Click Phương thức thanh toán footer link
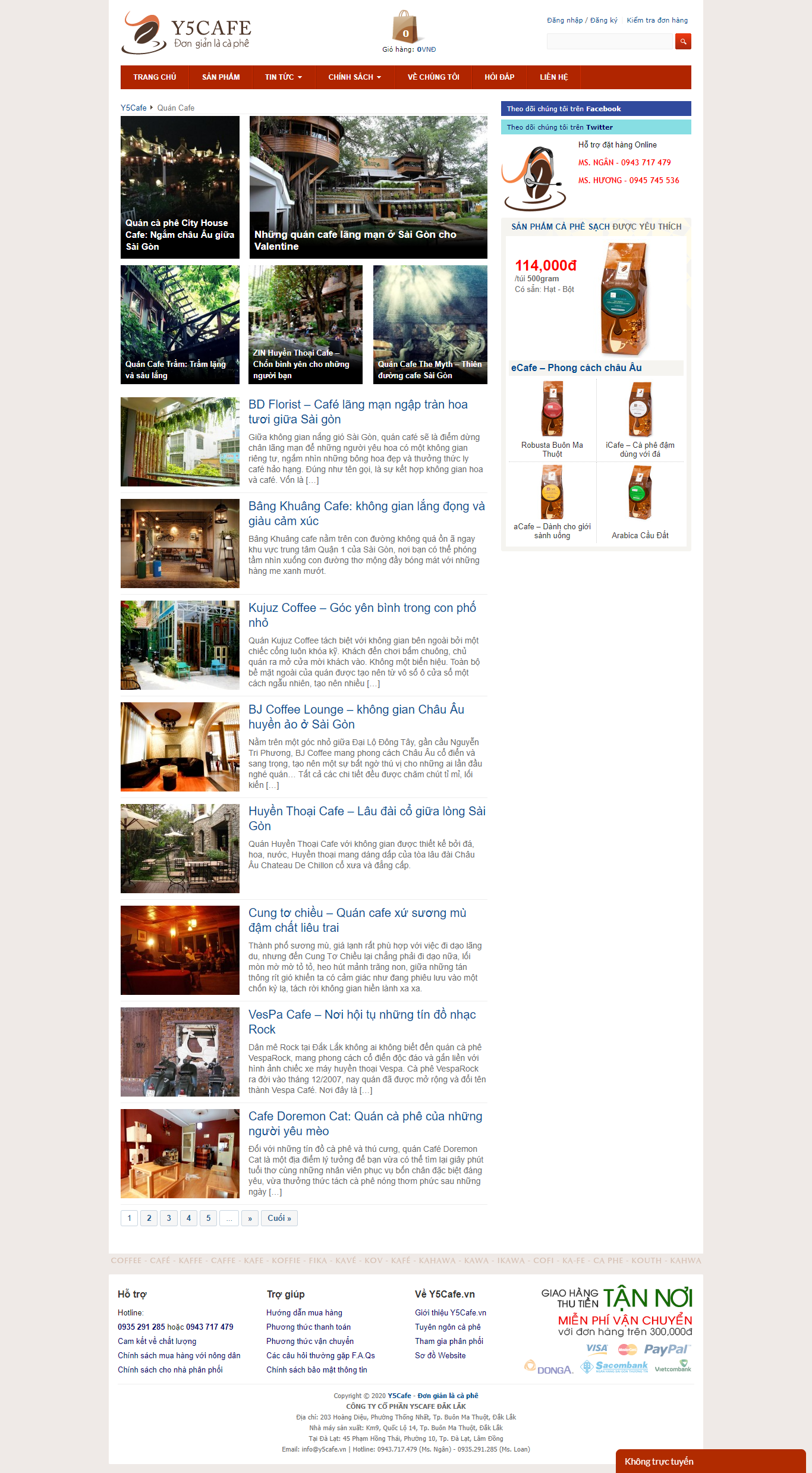Viewport: 812px width, 1473px height. pos(309,1327)
